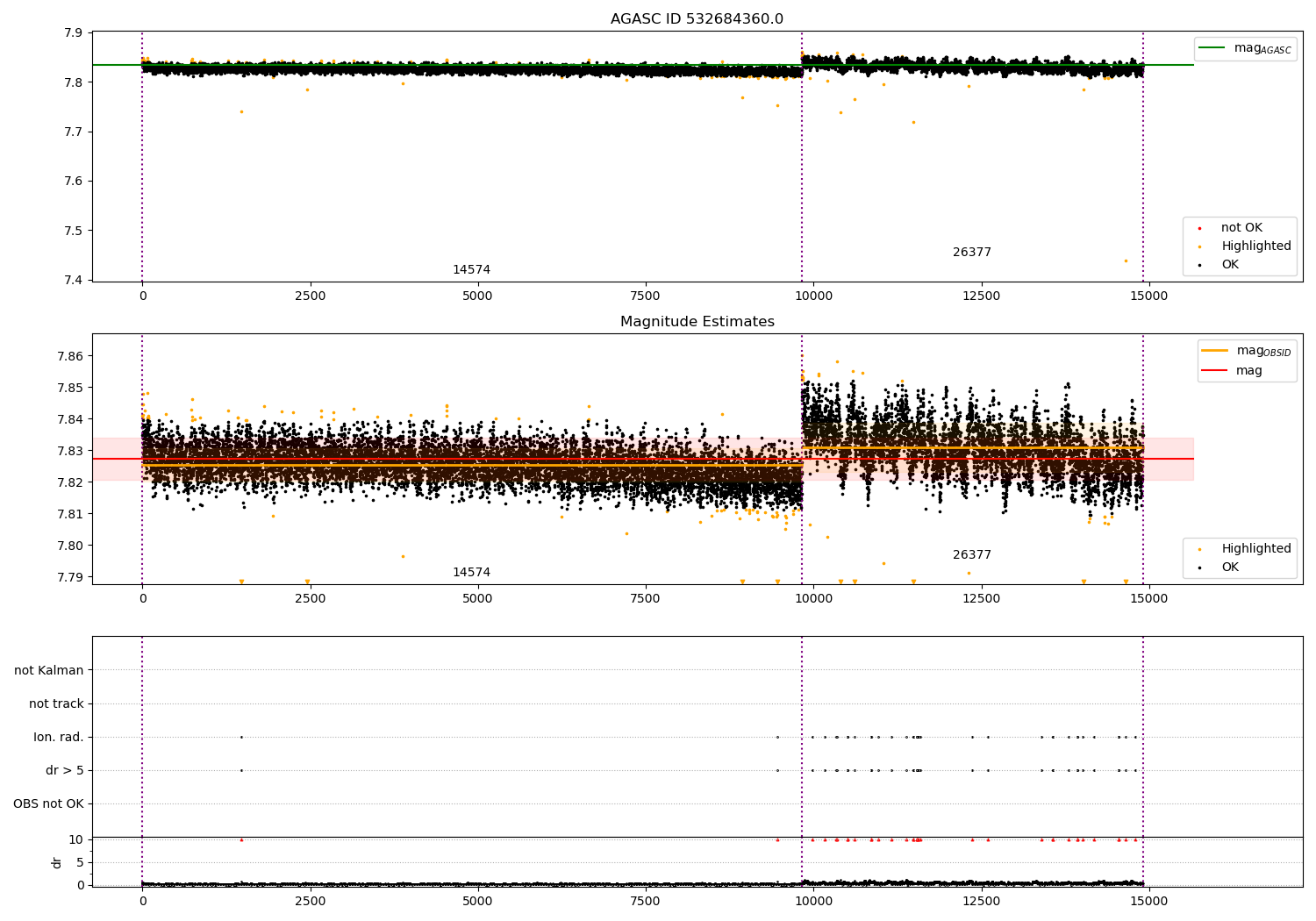The width and height of the screenshot is (1316, 921).
Task: Click obsid label '26377' in top plot
Action: point(972,253)
